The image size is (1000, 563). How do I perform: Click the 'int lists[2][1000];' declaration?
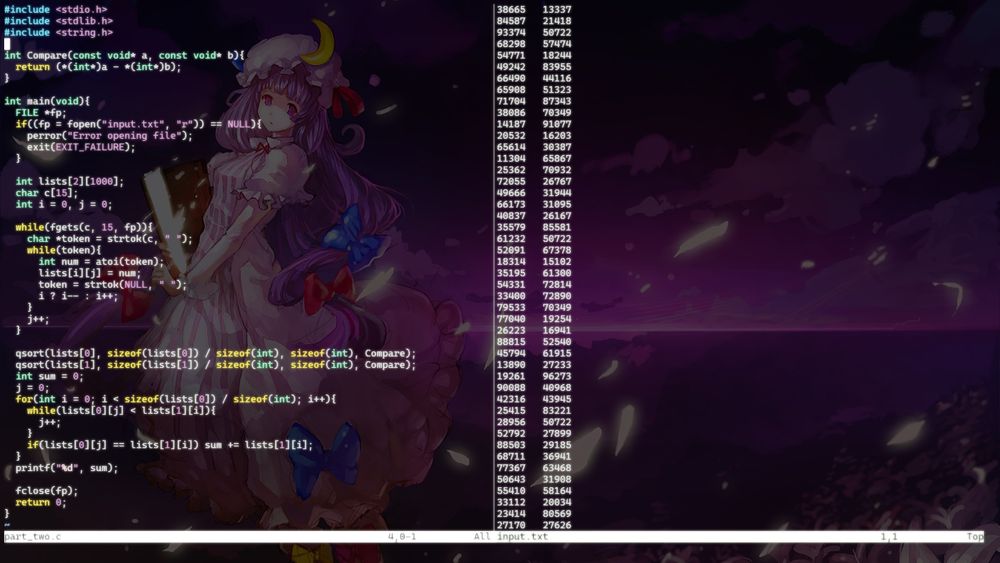[x=70, y=182]
